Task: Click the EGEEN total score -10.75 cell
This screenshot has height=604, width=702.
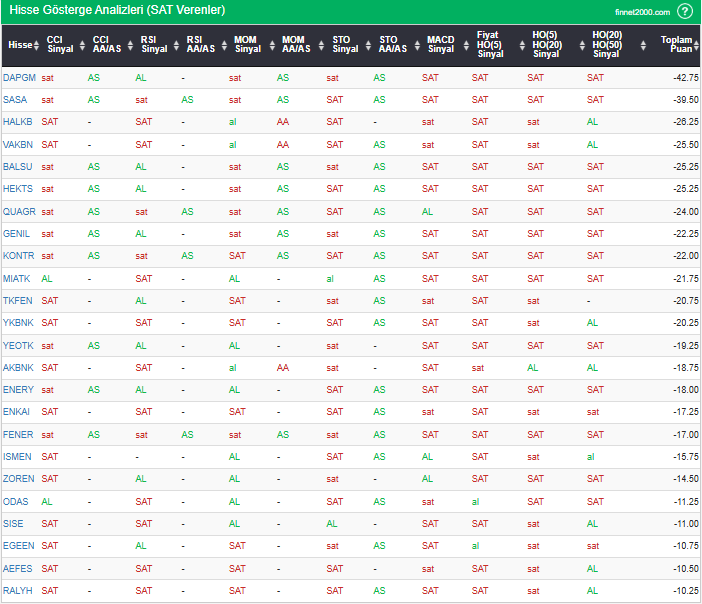Action: (685, 546)
